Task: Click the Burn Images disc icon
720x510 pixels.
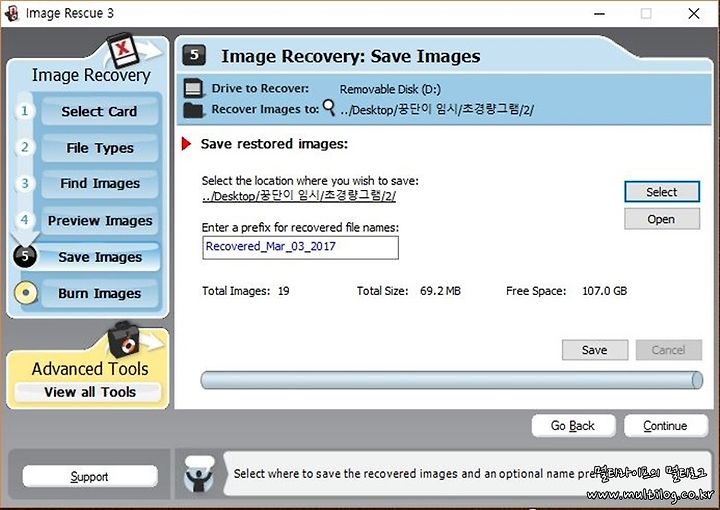Action: click(x=26, y=292)
